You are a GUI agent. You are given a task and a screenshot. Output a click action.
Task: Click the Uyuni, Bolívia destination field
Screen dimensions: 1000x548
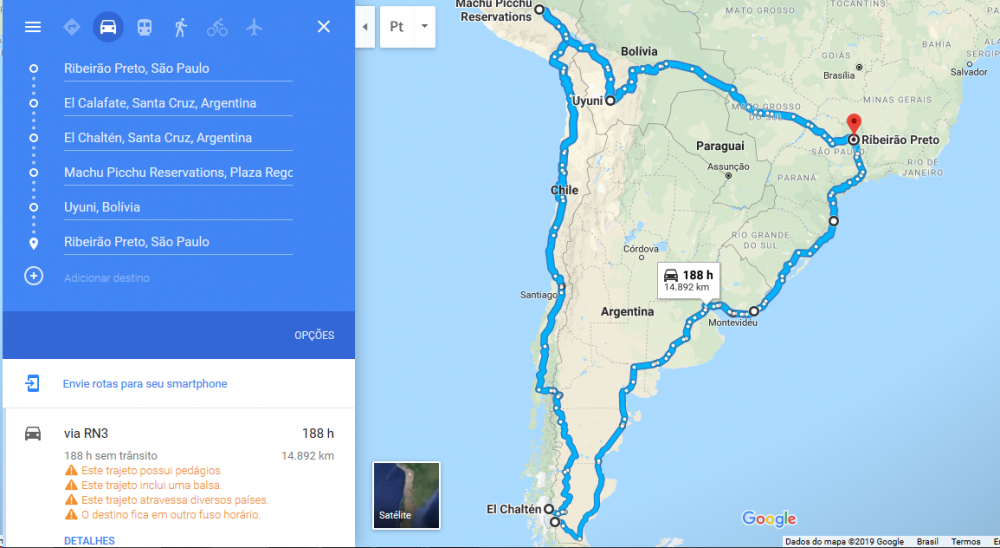point(178,207)
